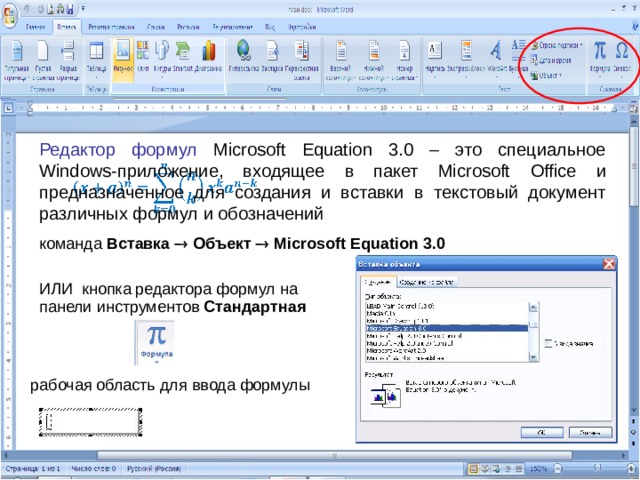This screenshot has height=480, width=640.
Task: Confirm the Insert Object dialog with OK
Action: point(542,432)
